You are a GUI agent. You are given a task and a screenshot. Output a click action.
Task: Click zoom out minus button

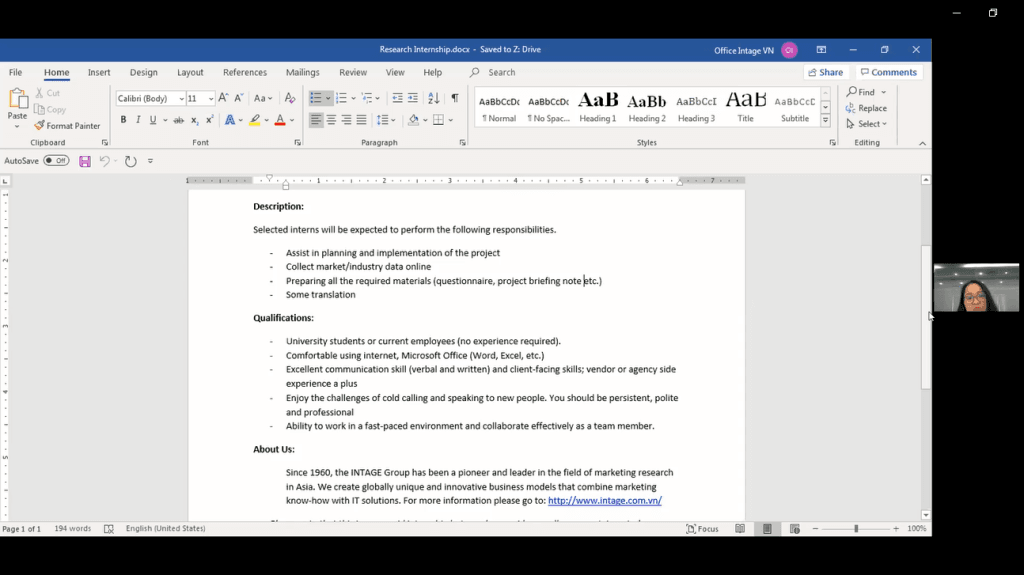click(x=815, y=529)
